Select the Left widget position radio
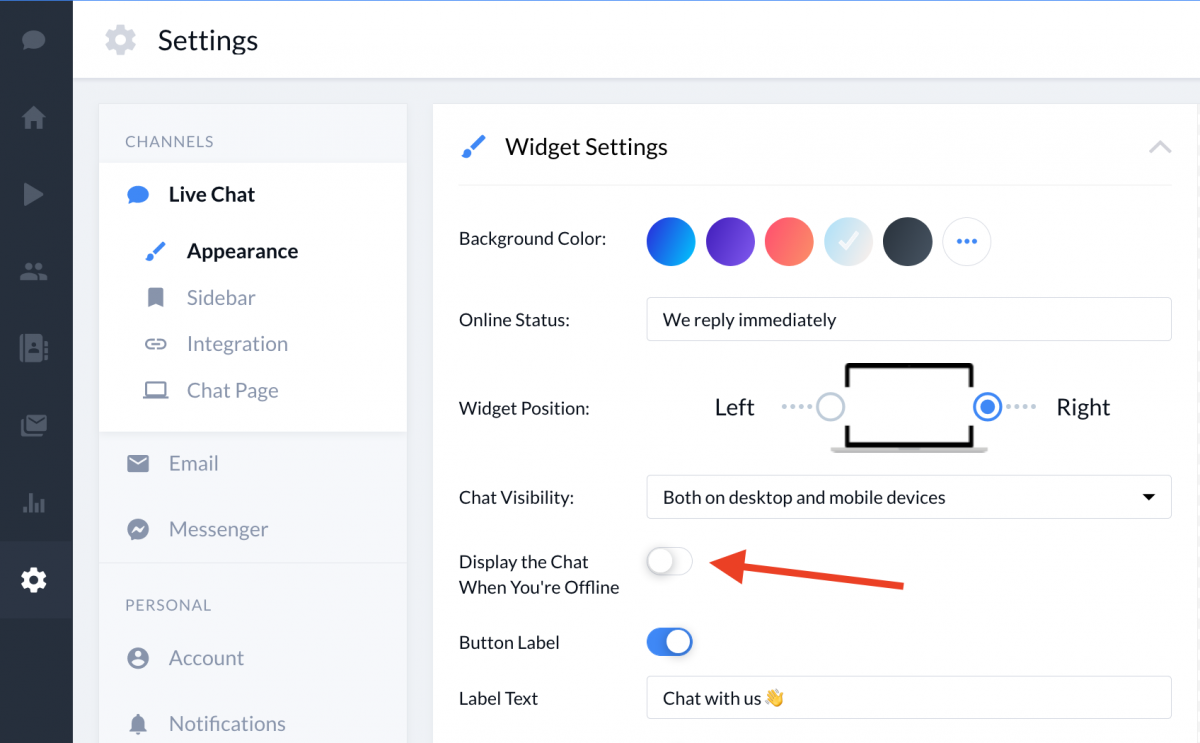The width and height of the screenshot is (1200, 743). [830, 407]
